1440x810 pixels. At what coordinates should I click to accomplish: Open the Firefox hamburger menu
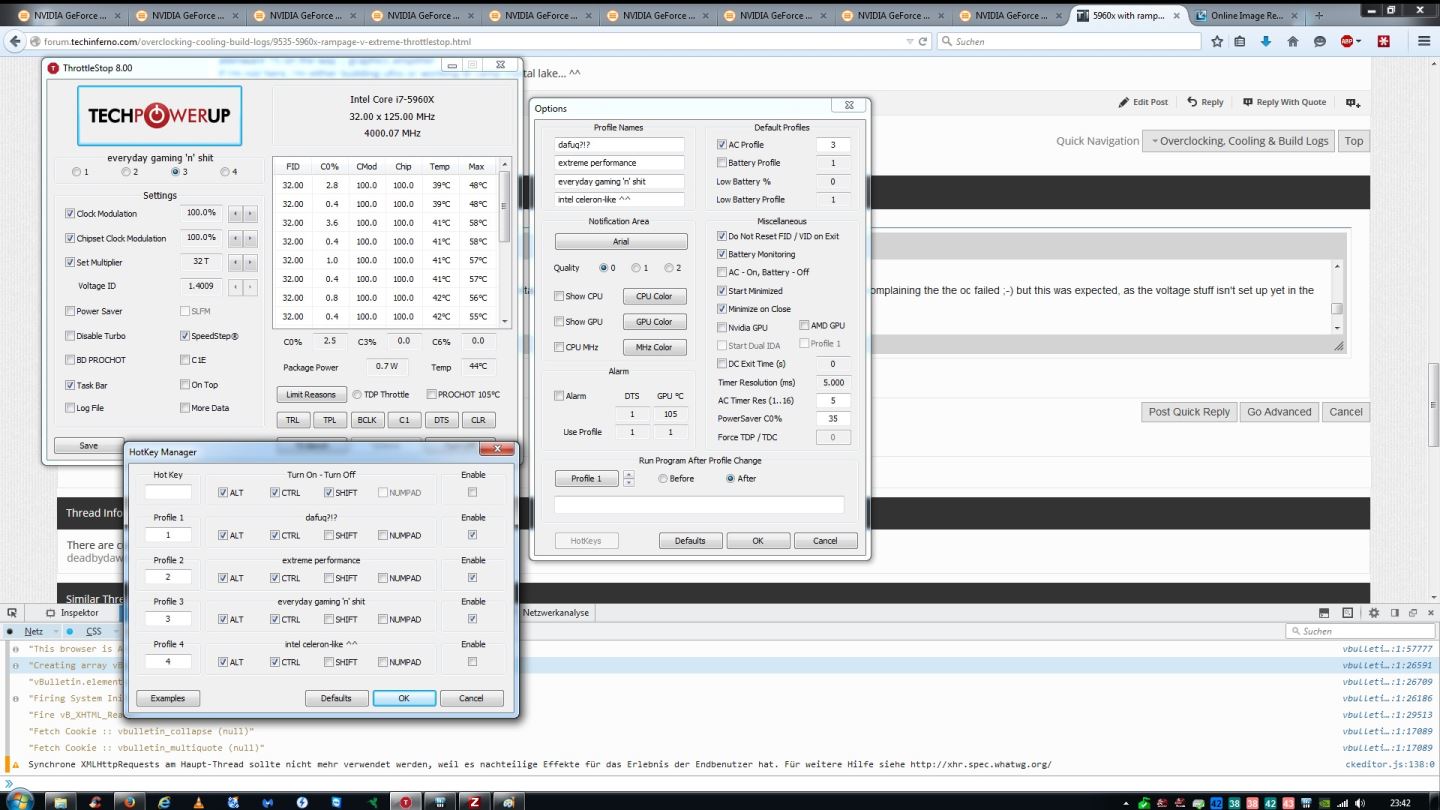point(1424,41)
